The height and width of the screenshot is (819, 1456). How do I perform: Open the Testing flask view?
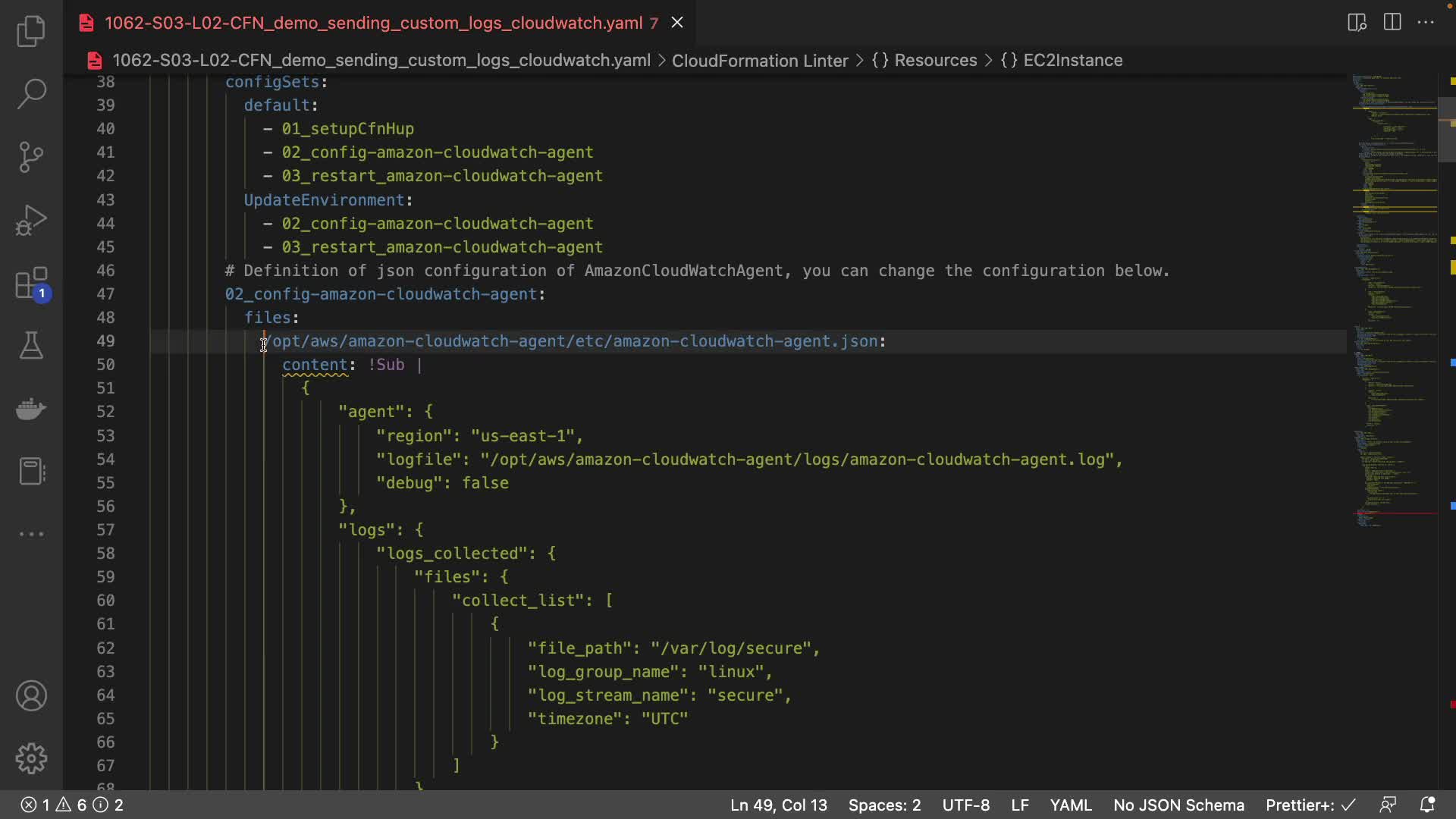[31, 346]
